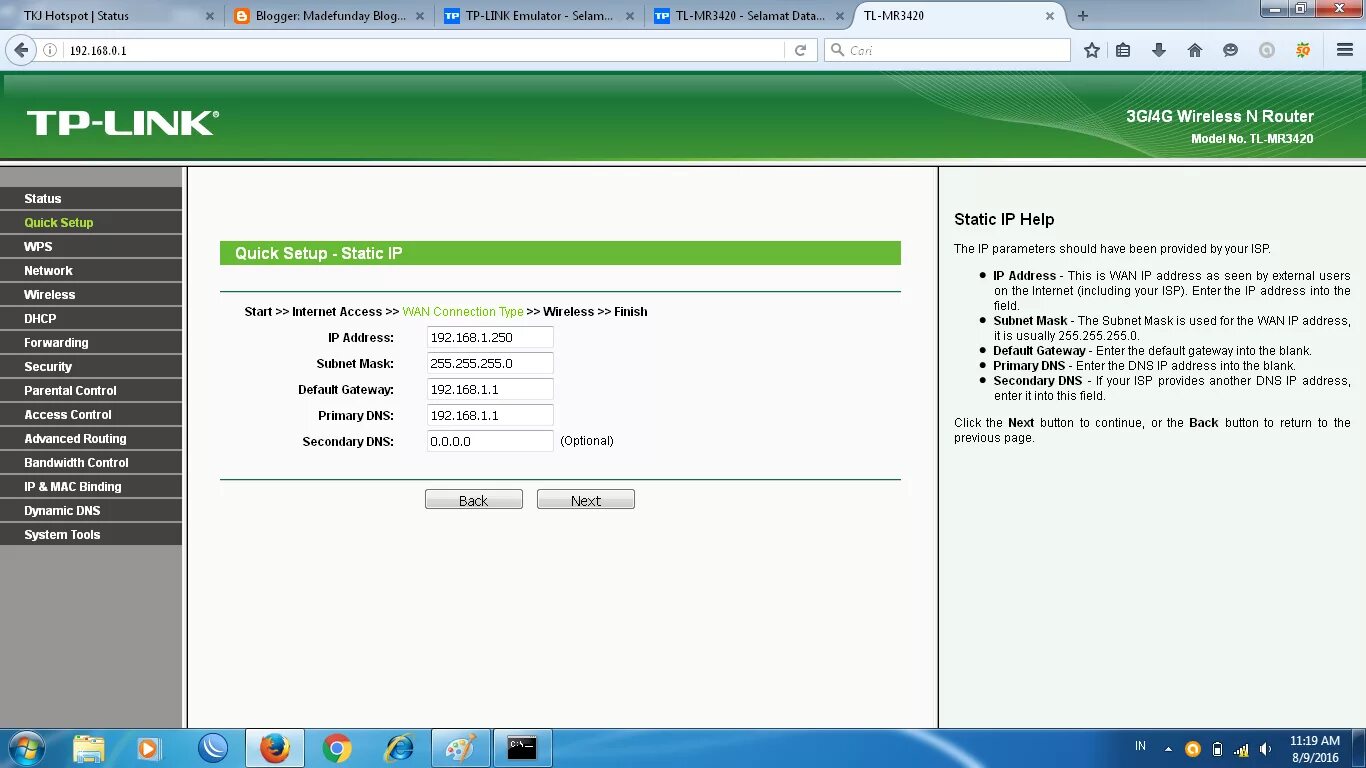
Task: Click the Next button to continue setup
Action: [x=586, y=500]
